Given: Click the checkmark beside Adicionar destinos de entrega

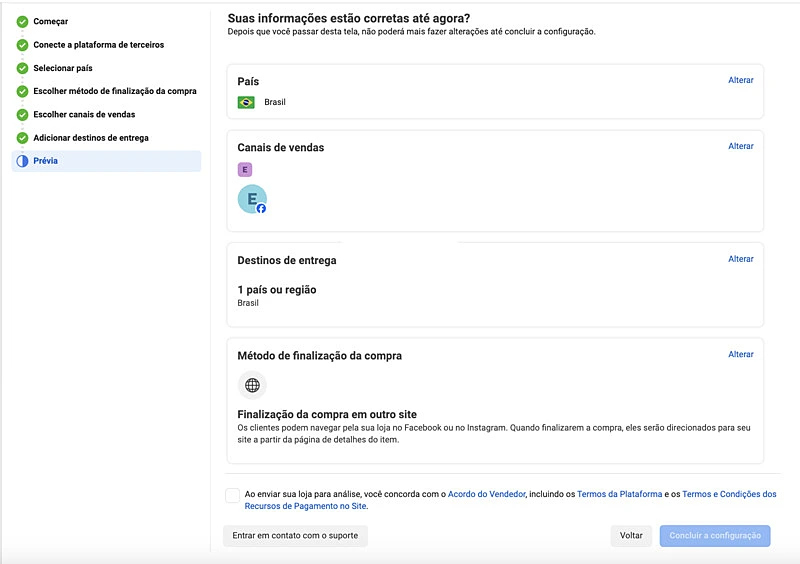Looking at the screenshot, I should click(x=22, y=138).
